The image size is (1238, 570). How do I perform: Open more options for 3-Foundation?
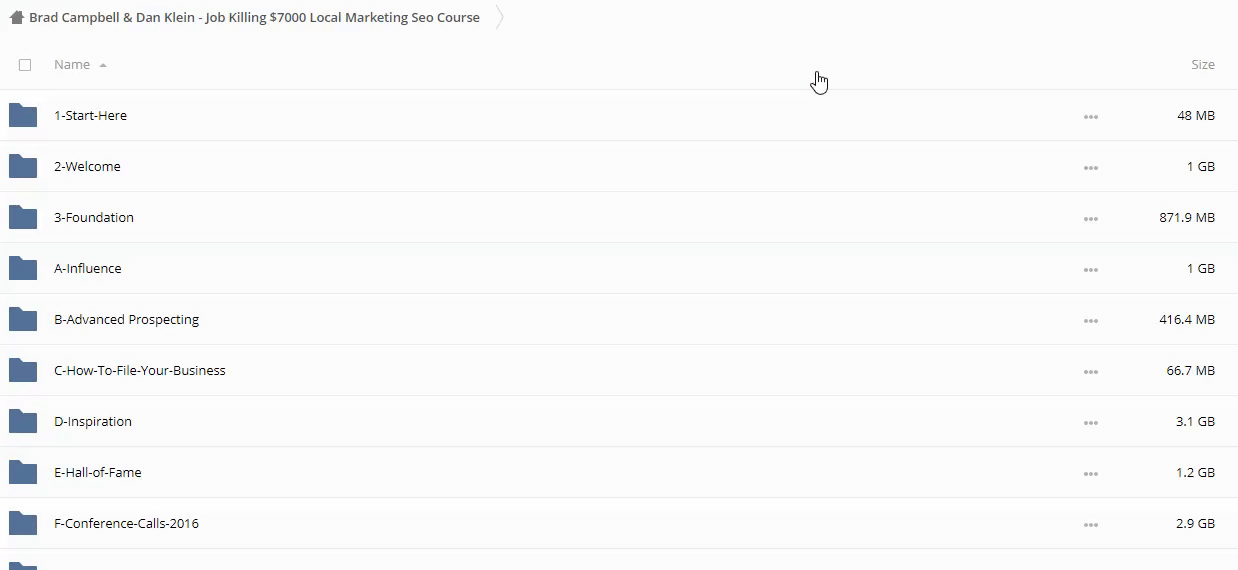(x=1090, y=219)
